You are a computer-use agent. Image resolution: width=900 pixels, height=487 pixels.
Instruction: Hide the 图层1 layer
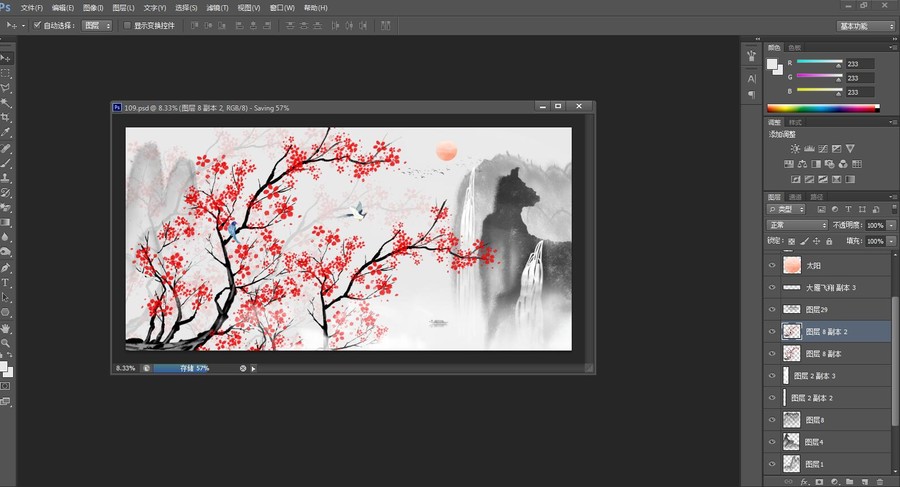[x=772, y=463]
